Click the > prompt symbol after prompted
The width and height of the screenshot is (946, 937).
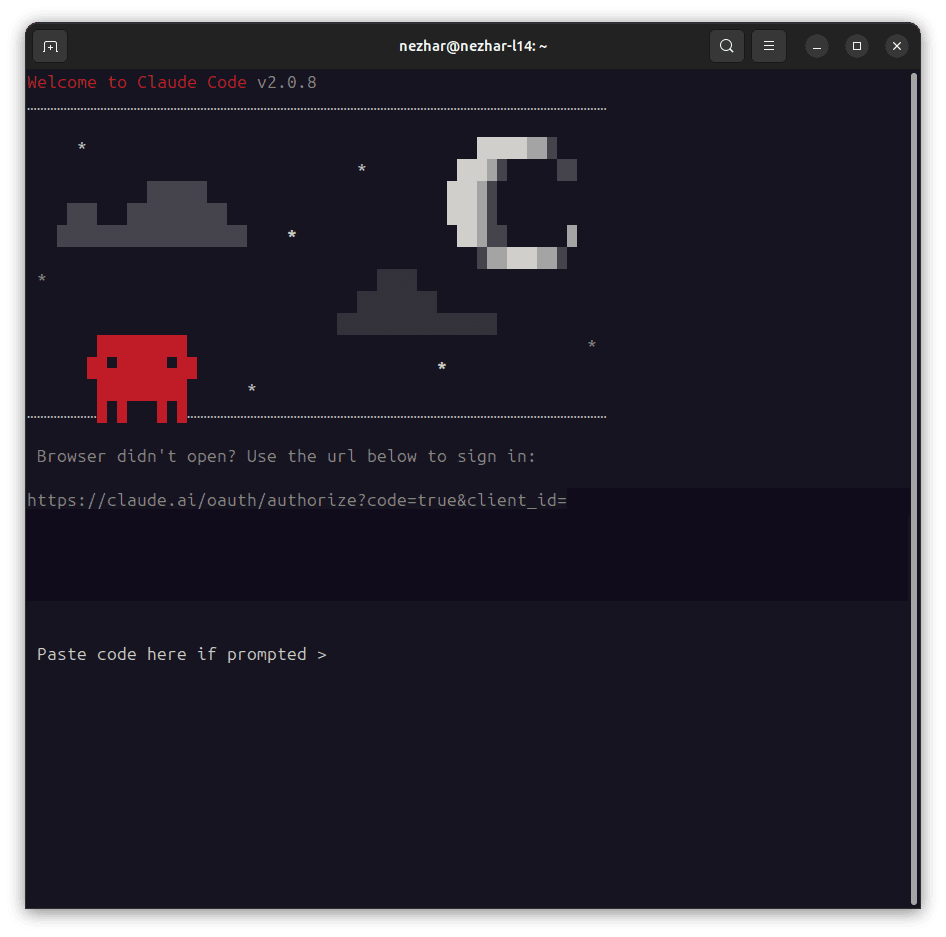click(x=322, y=655)
